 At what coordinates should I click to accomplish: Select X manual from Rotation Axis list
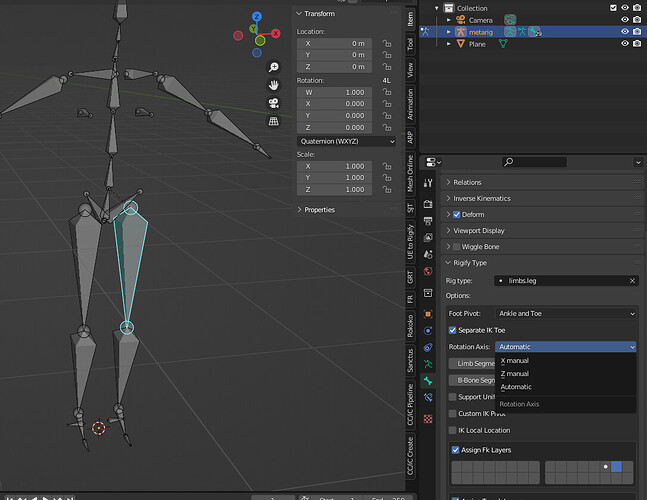click(515, 361)
